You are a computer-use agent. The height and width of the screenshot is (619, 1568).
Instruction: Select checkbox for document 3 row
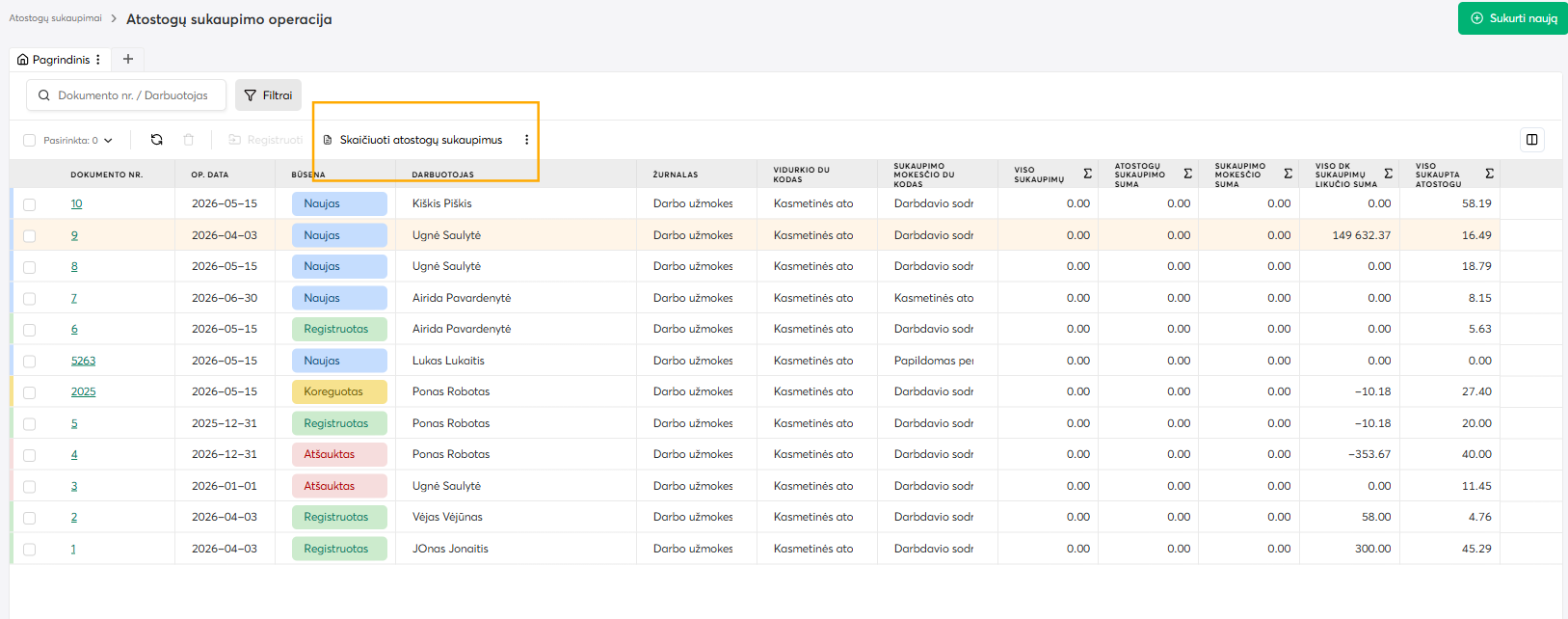[x=29, y=486]
